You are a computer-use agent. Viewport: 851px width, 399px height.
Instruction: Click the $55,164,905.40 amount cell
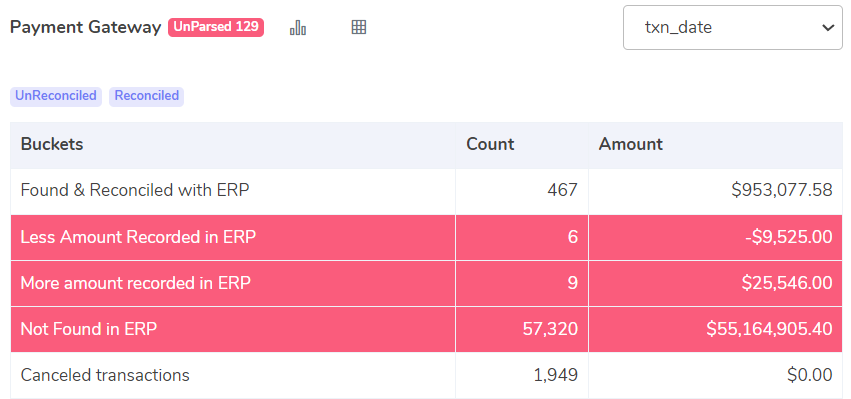pos(716,330)
